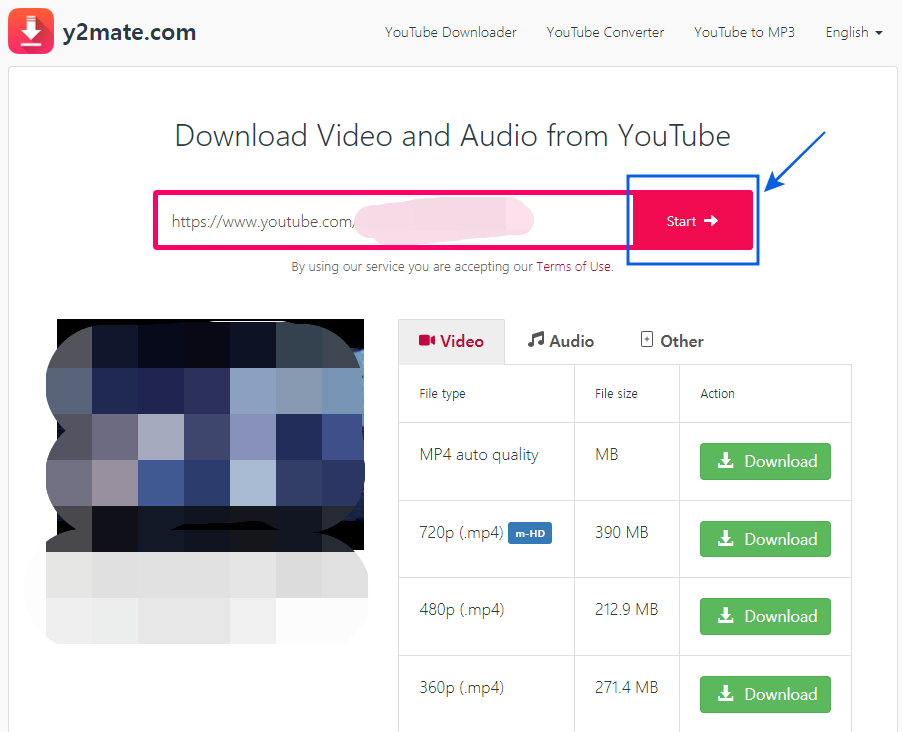Click the pixelated video thumbnail
The width and height of the screenshot is (902, 732).
tap(211, 434)
